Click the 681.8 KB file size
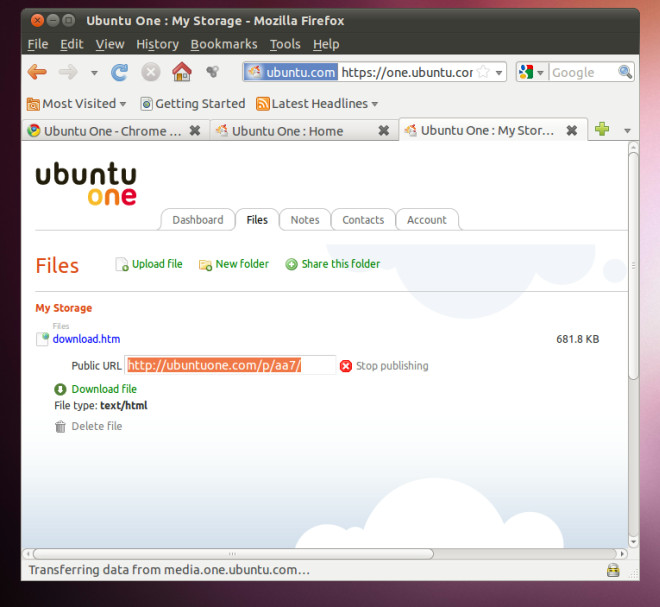This screenshot has width=660, height=607. point(578,339)
